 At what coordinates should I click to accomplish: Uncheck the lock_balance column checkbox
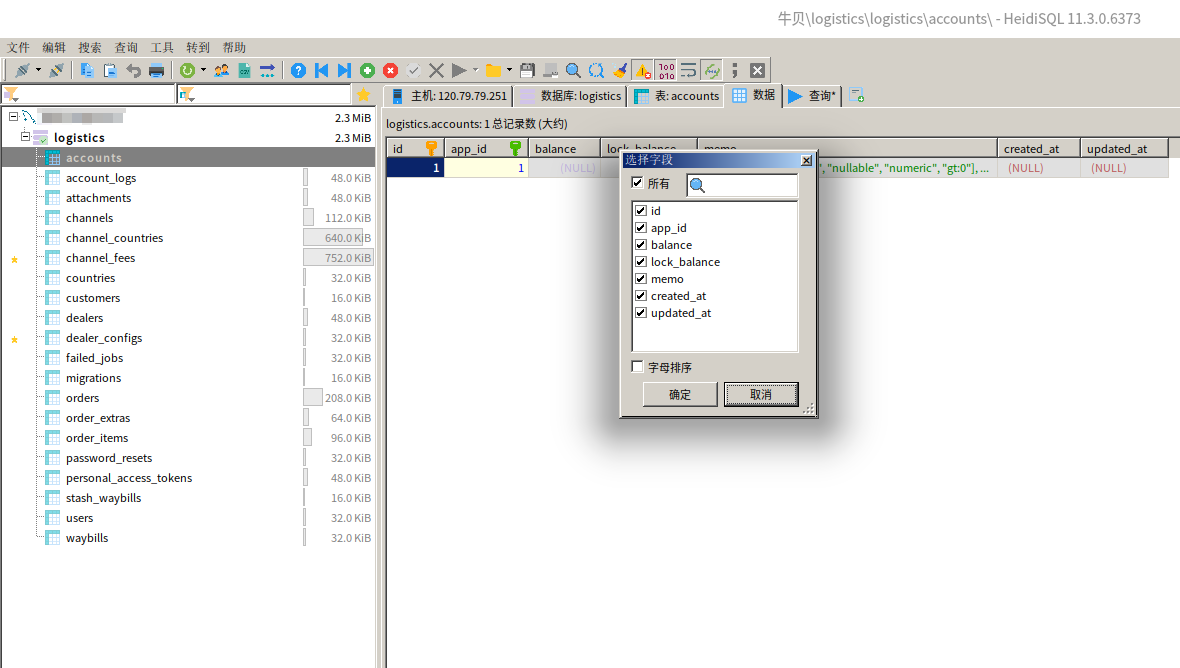pyautogui.click(x=641, y=262)
